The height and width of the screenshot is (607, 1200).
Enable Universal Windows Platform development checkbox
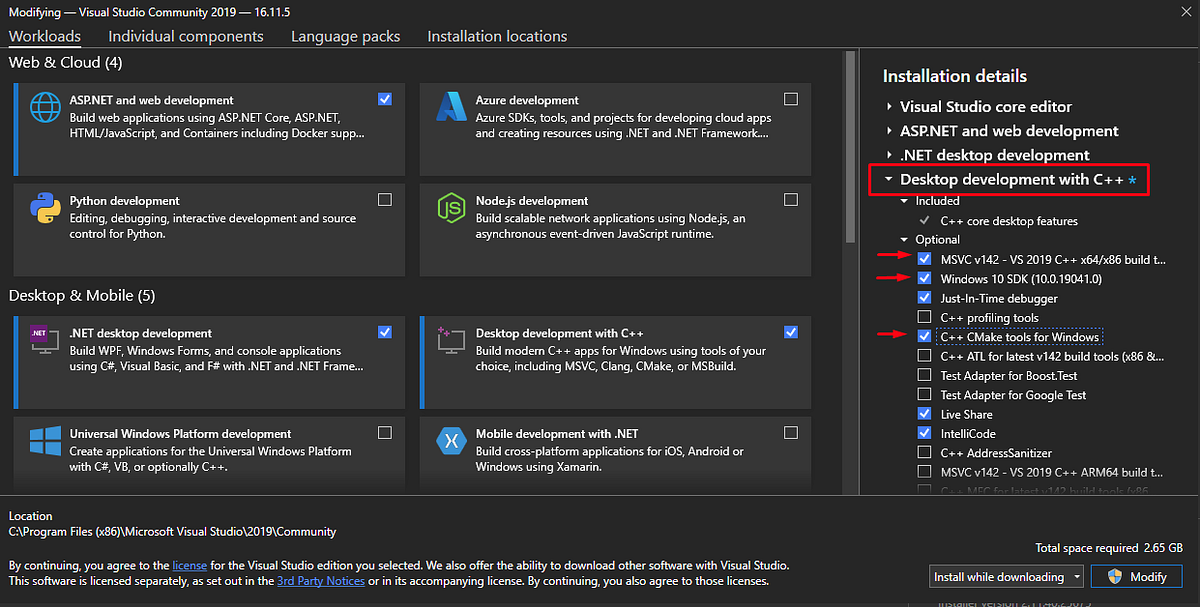point(385,433)
